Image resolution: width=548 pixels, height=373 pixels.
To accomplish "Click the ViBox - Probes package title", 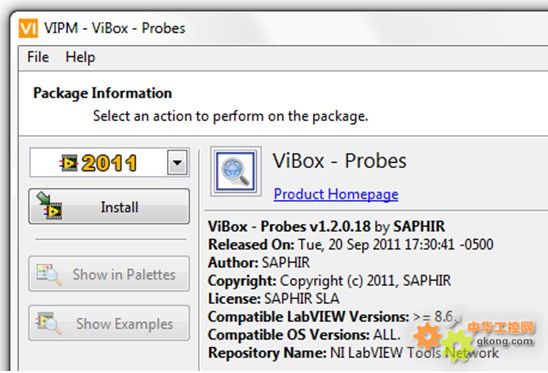I will pyautogui.click(x=340, y=161).
